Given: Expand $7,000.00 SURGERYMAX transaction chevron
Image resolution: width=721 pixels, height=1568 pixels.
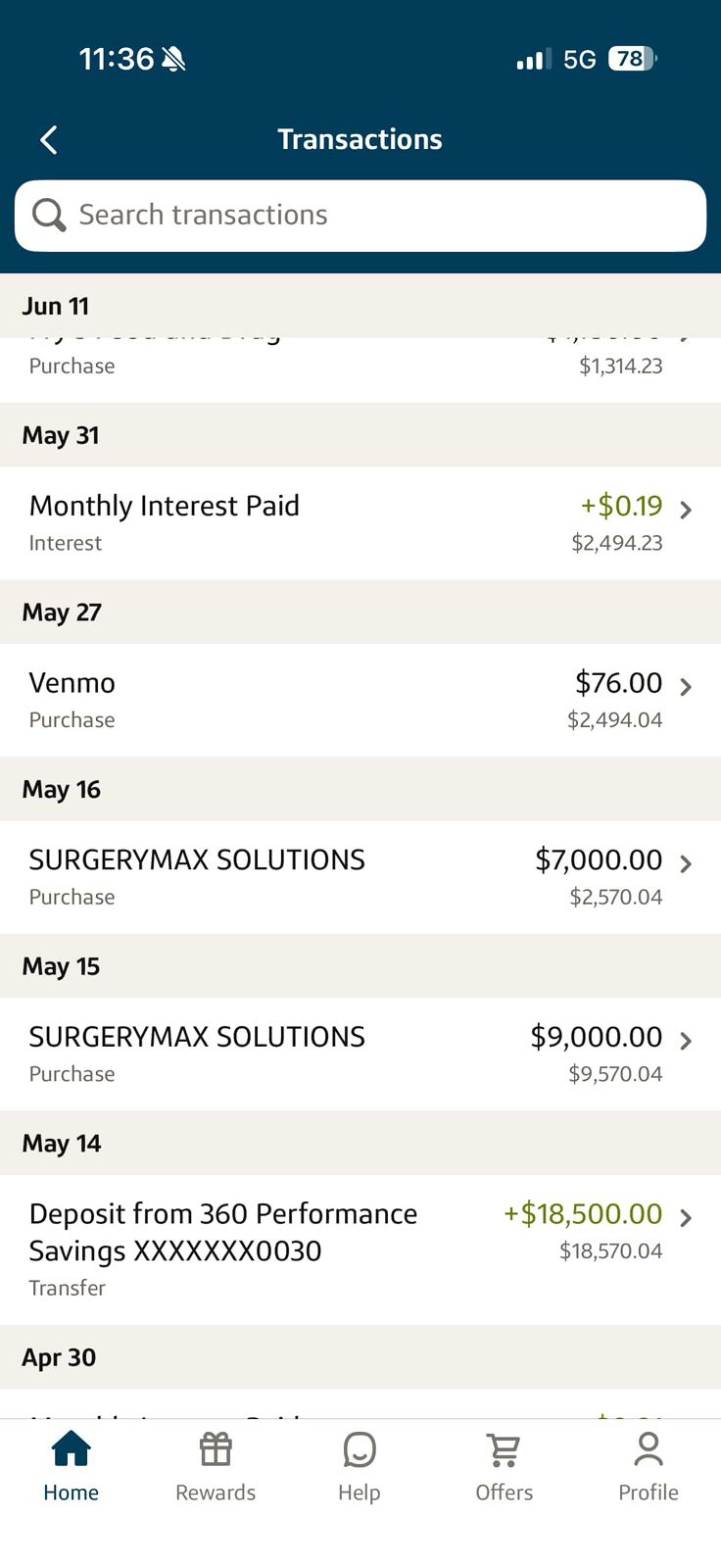Looking at the screenshot, I should pyautogui.click(x=686, y=863).
